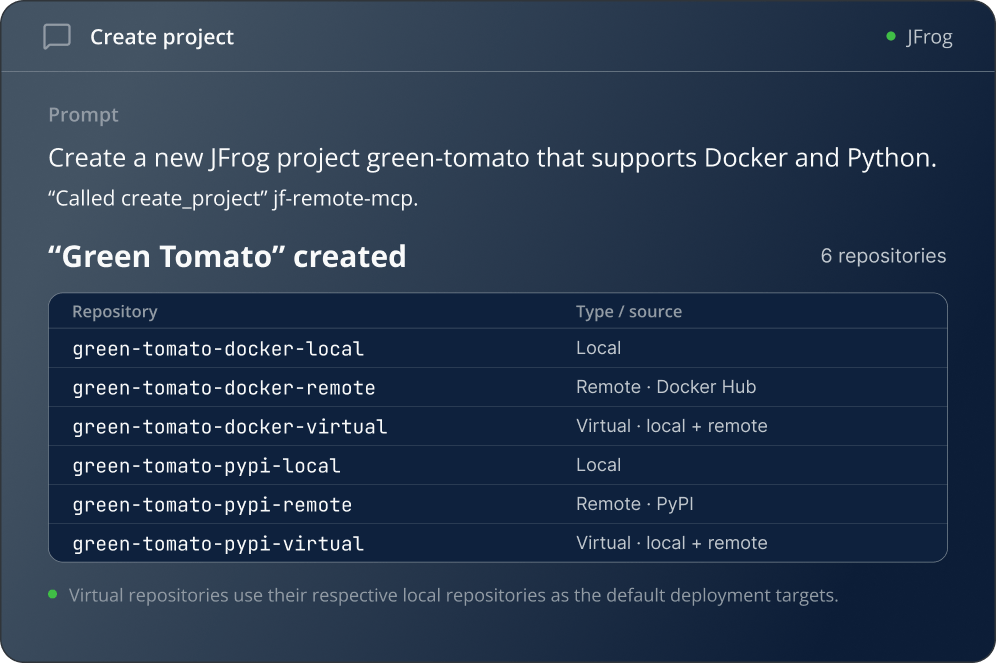Select the green-tomato-pypi-virtual repository name
Image resolution: width=996 pixels, height=663 pixels.
[218, 544]
